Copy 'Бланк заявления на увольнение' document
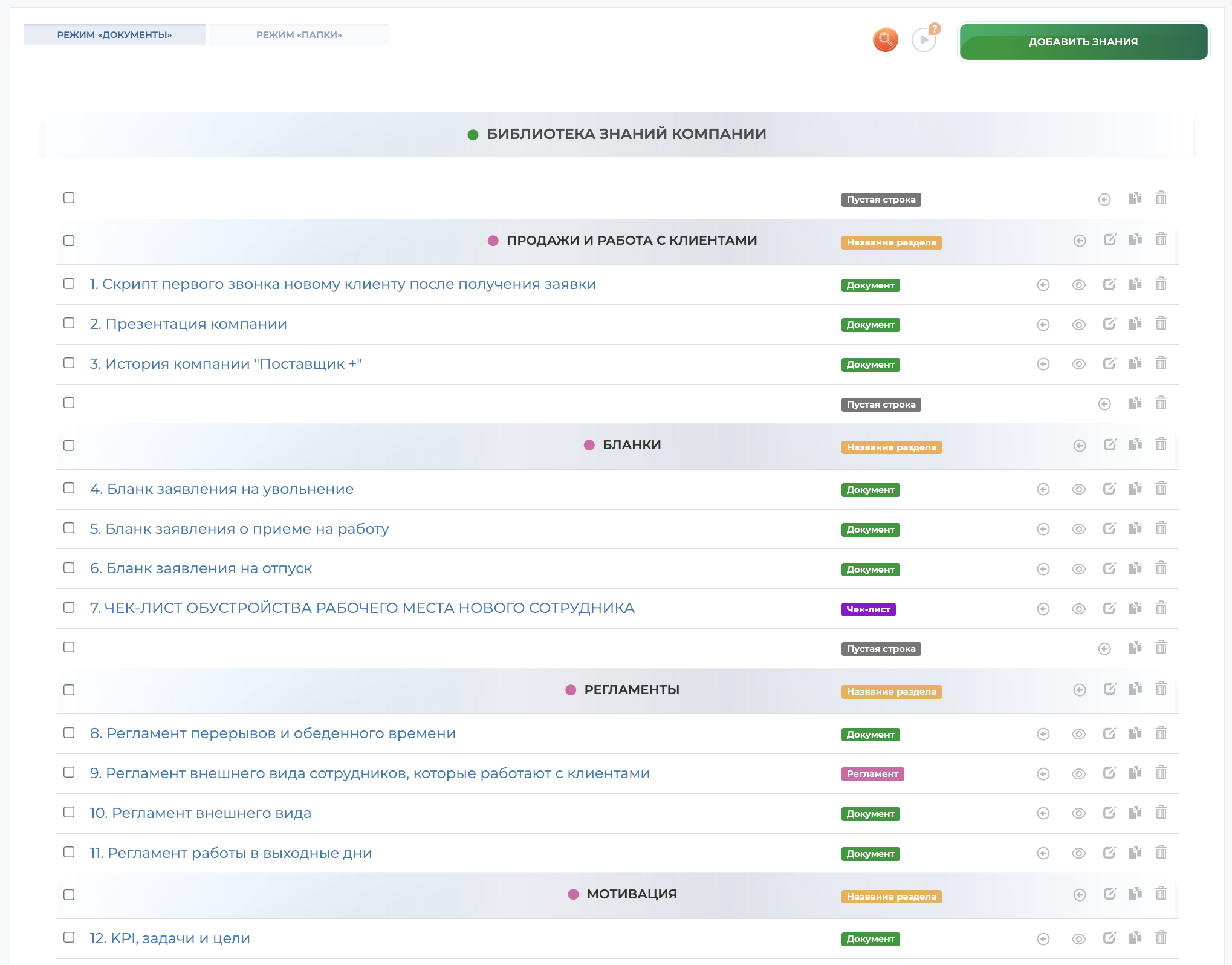 (1135, 489)
